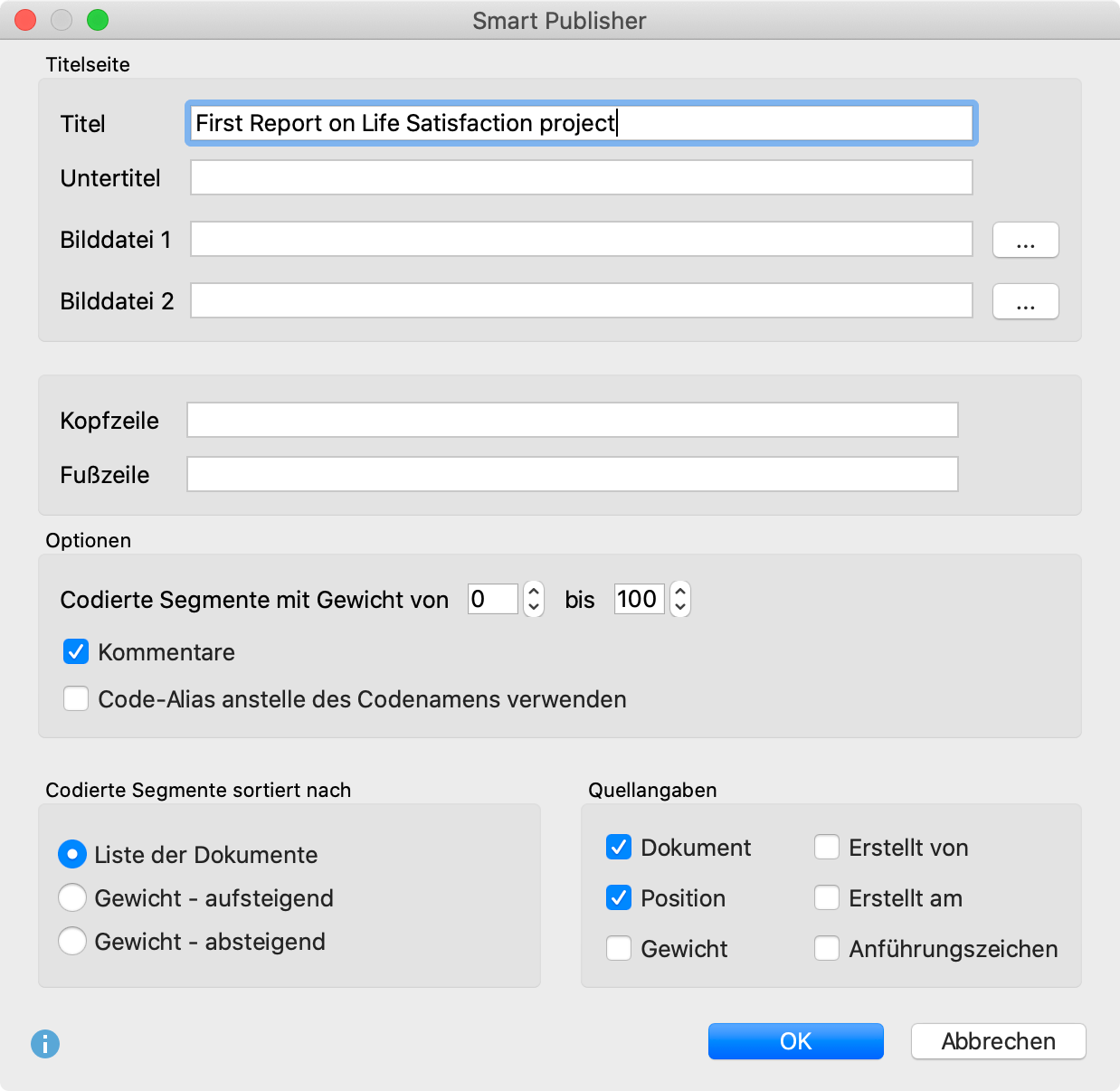The width and height of the screenshot is (1120, 1091).
Task: Check the Erstellt von option
Action: click(x=827, y=847)
